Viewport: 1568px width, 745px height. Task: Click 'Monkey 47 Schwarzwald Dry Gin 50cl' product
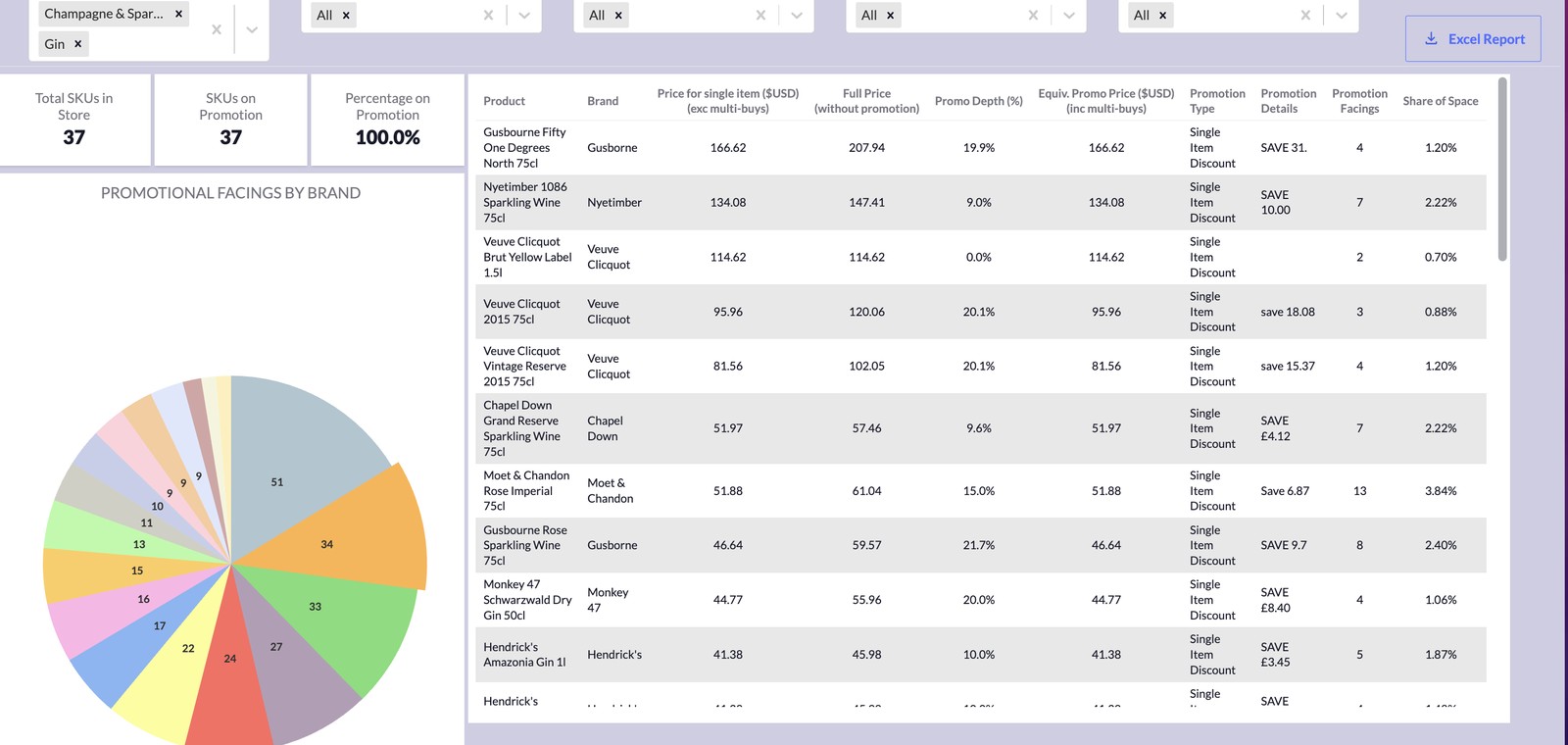[x=527, y=600]
